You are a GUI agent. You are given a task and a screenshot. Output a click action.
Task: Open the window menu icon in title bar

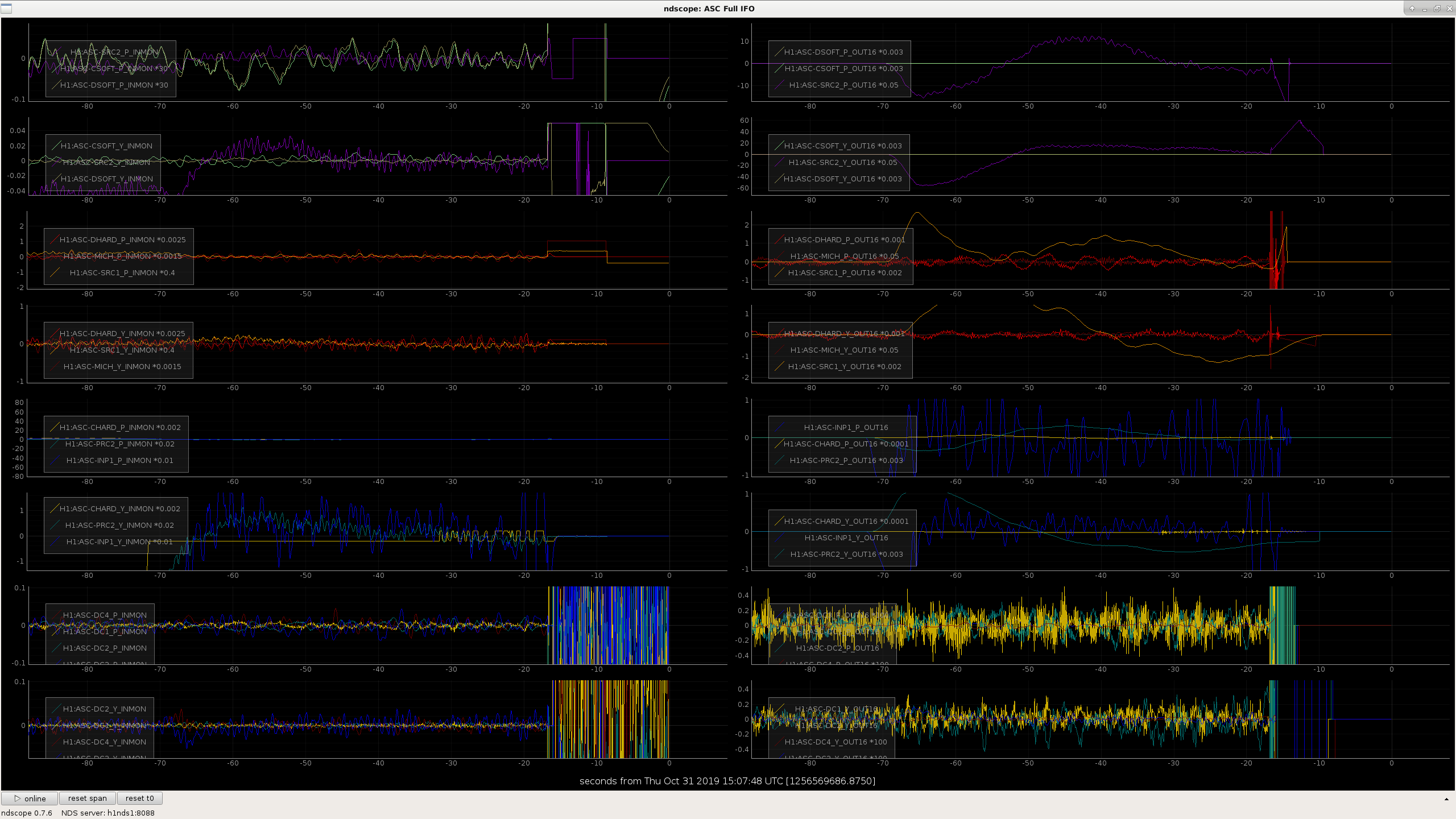click(6, 9)
